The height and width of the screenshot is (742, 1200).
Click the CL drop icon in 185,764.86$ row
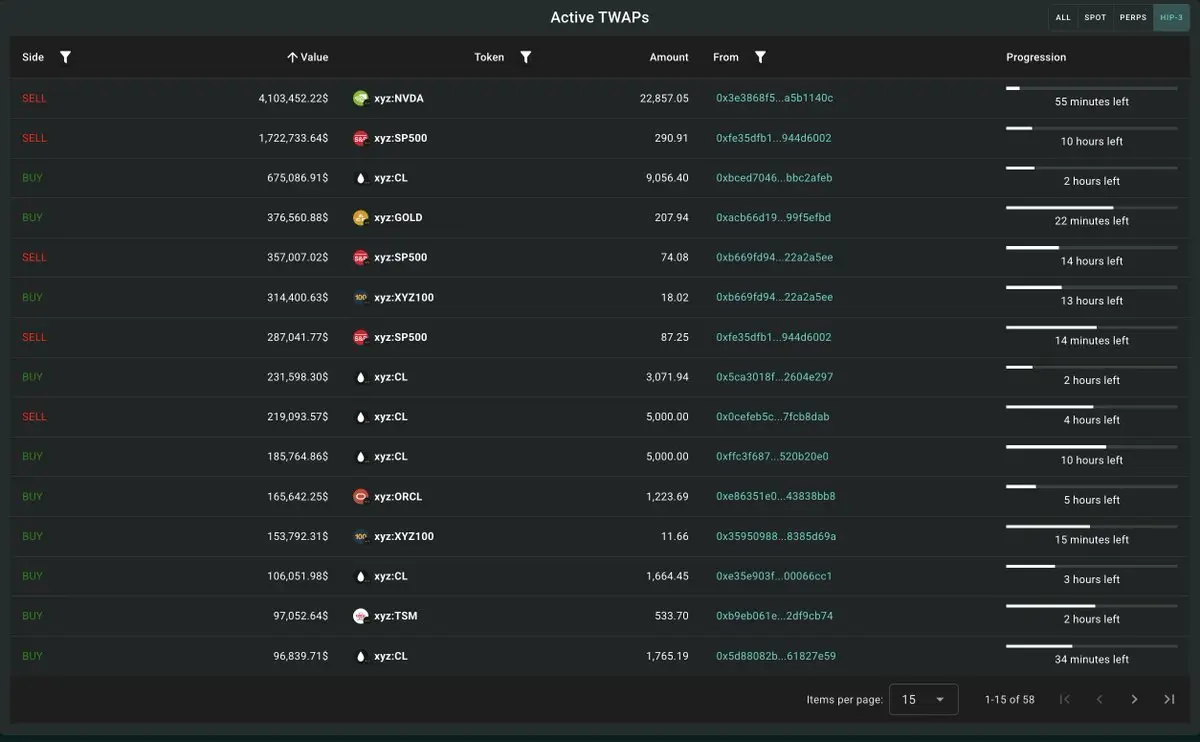pyautogui.click(x=361, y=457)
